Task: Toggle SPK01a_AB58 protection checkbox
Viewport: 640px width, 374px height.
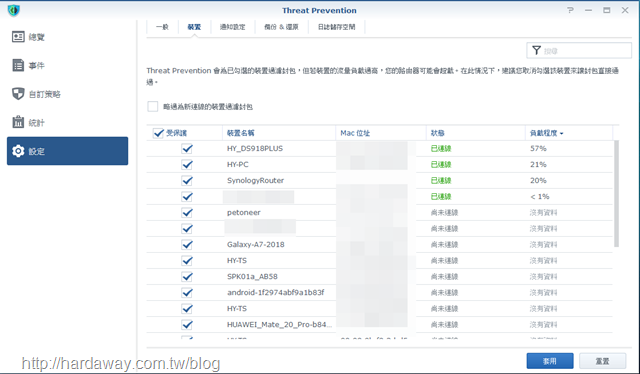Action: coord(187,277)
